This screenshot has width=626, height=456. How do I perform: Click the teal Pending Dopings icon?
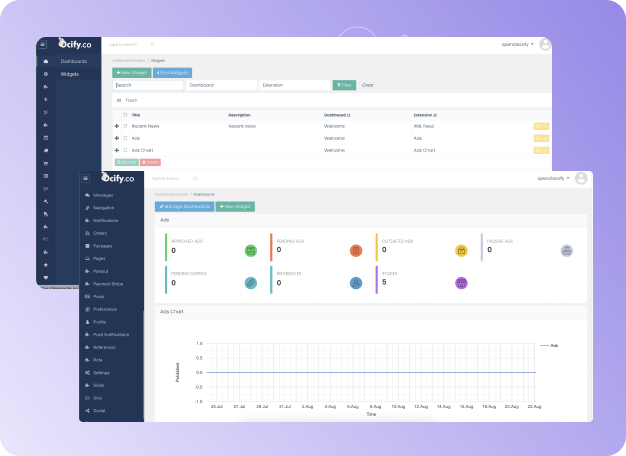[x=250, y=283]
